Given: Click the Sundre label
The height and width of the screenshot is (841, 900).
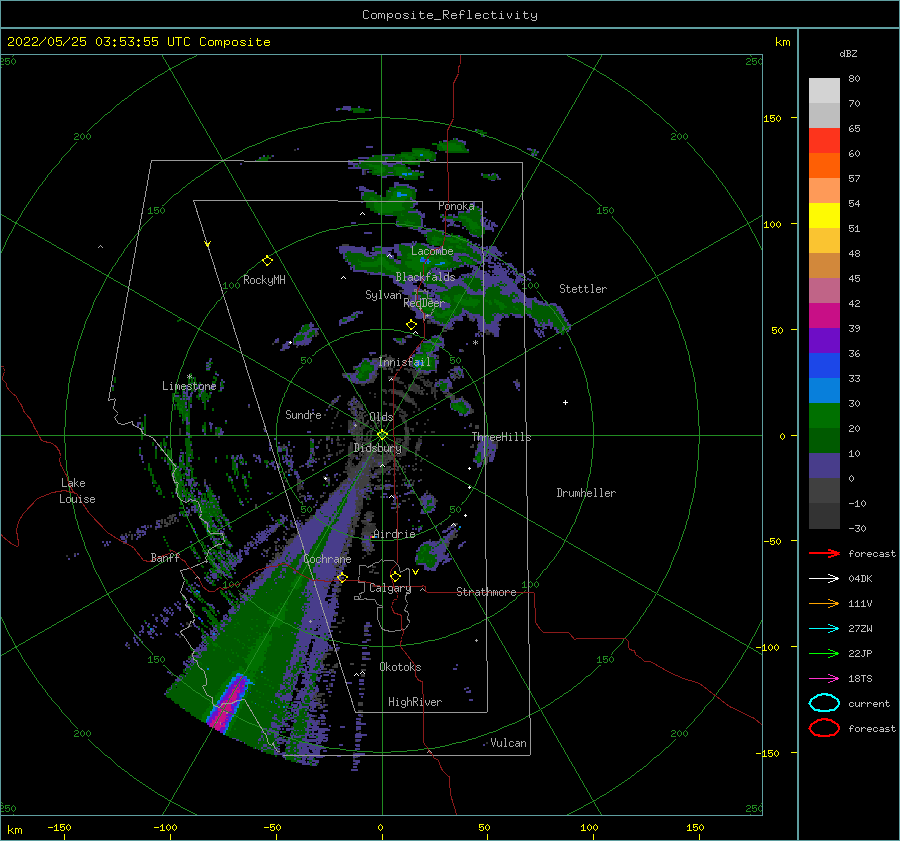Looking at the screenshot, I should point(303,414).
